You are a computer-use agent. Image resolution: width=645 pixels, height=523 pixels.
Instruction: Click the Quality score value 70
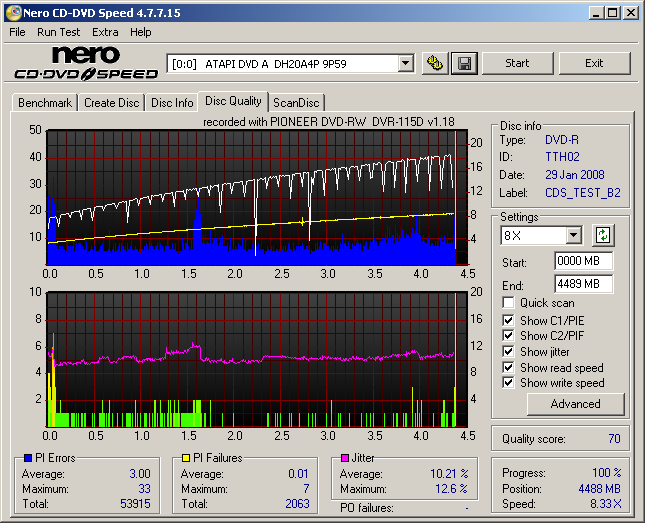[x=614, y=439]
